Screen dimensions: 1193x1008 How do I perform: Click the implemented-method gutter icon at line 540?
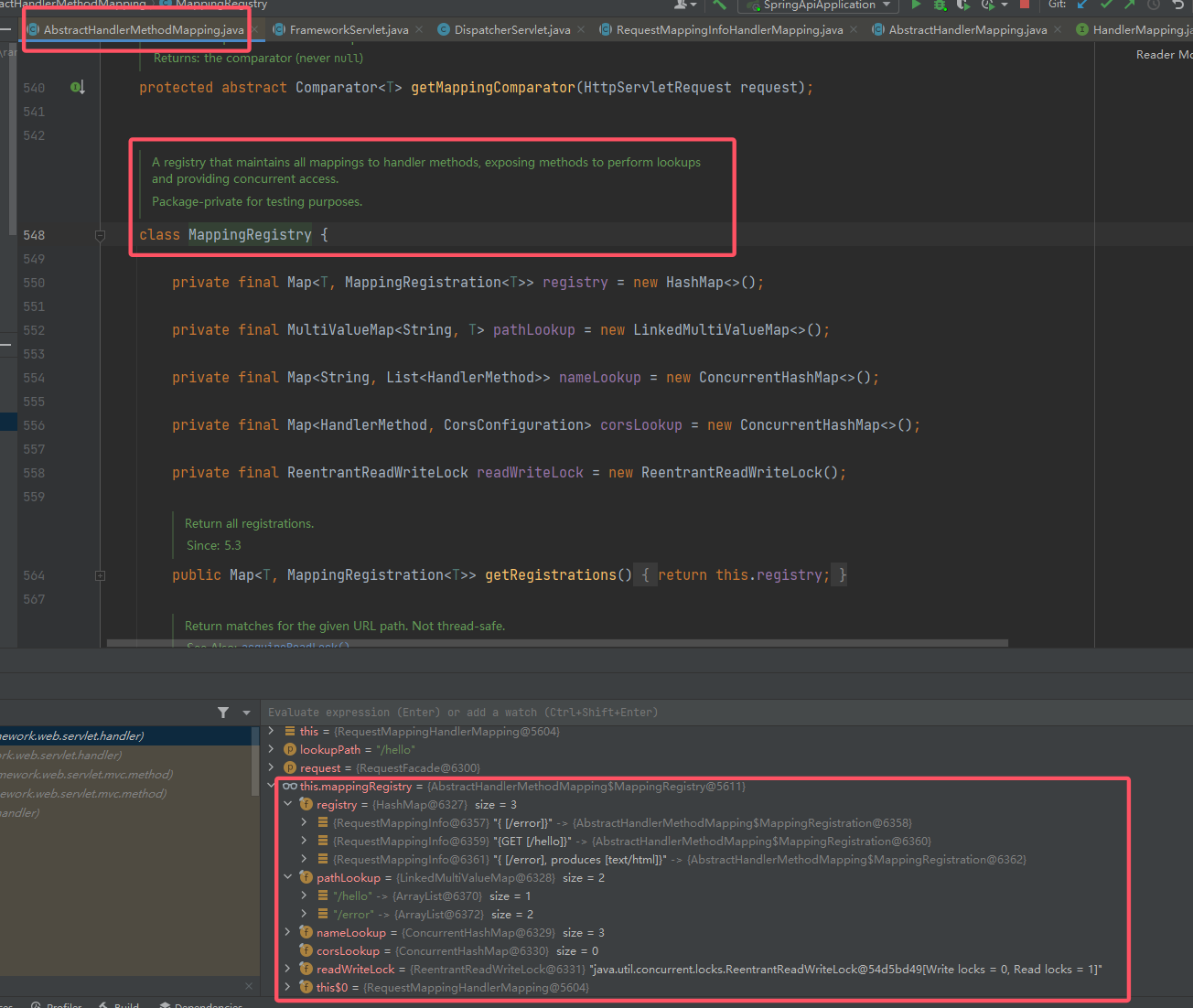pos(78,88)
